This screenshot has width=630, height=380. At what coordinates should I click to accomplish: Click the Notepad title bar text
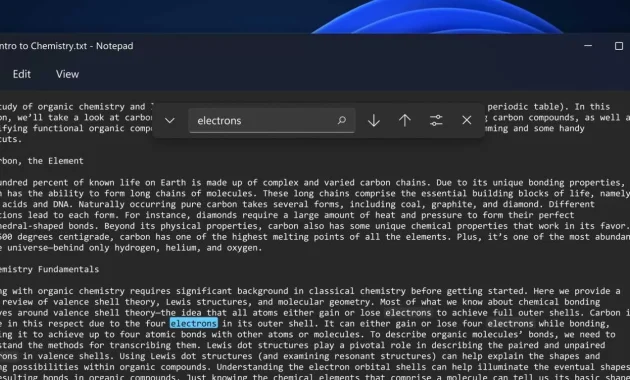(x=67, y=46)
